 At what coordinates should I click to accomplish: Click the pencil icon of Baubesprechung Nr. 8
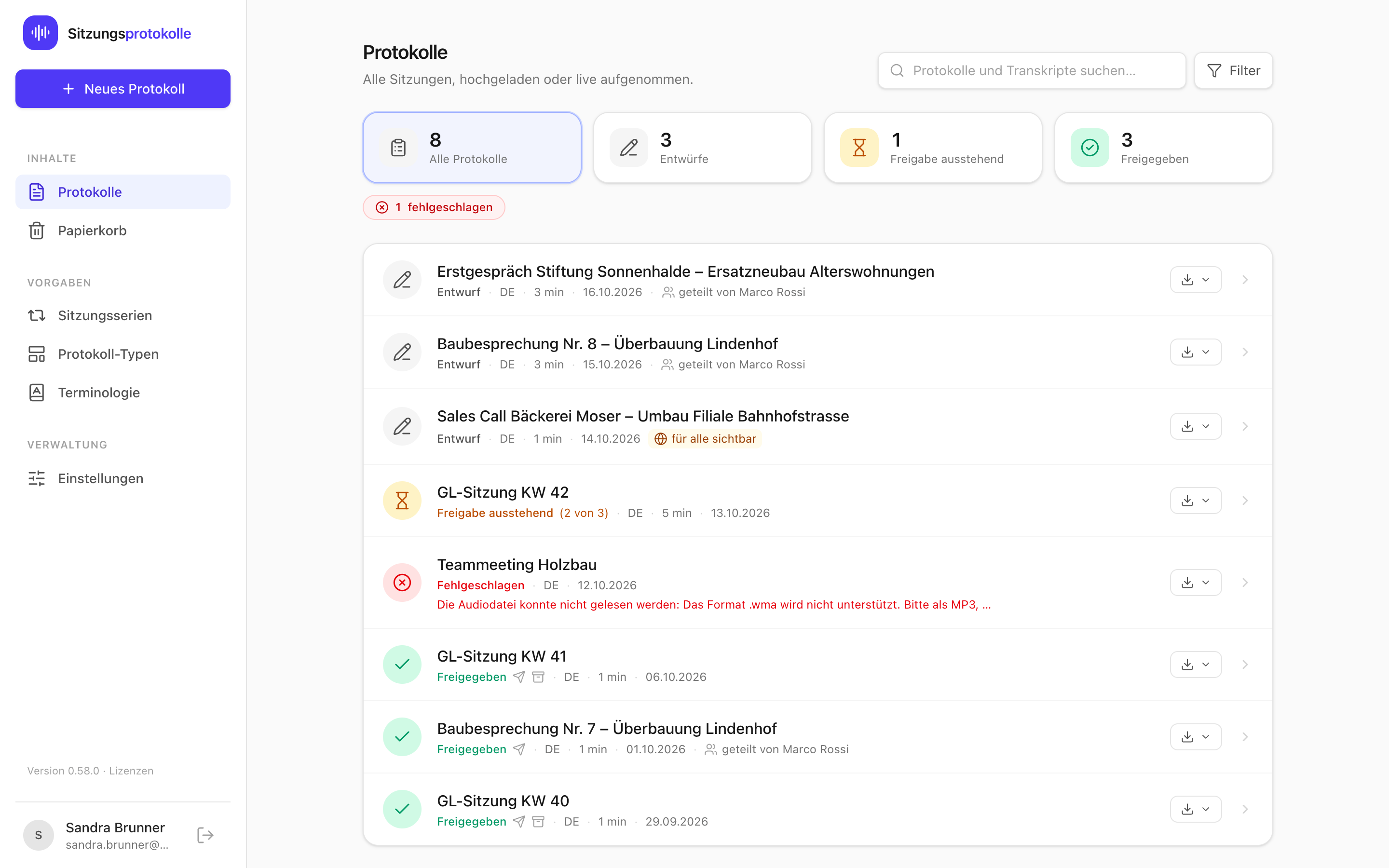click(x=402, y=352)
